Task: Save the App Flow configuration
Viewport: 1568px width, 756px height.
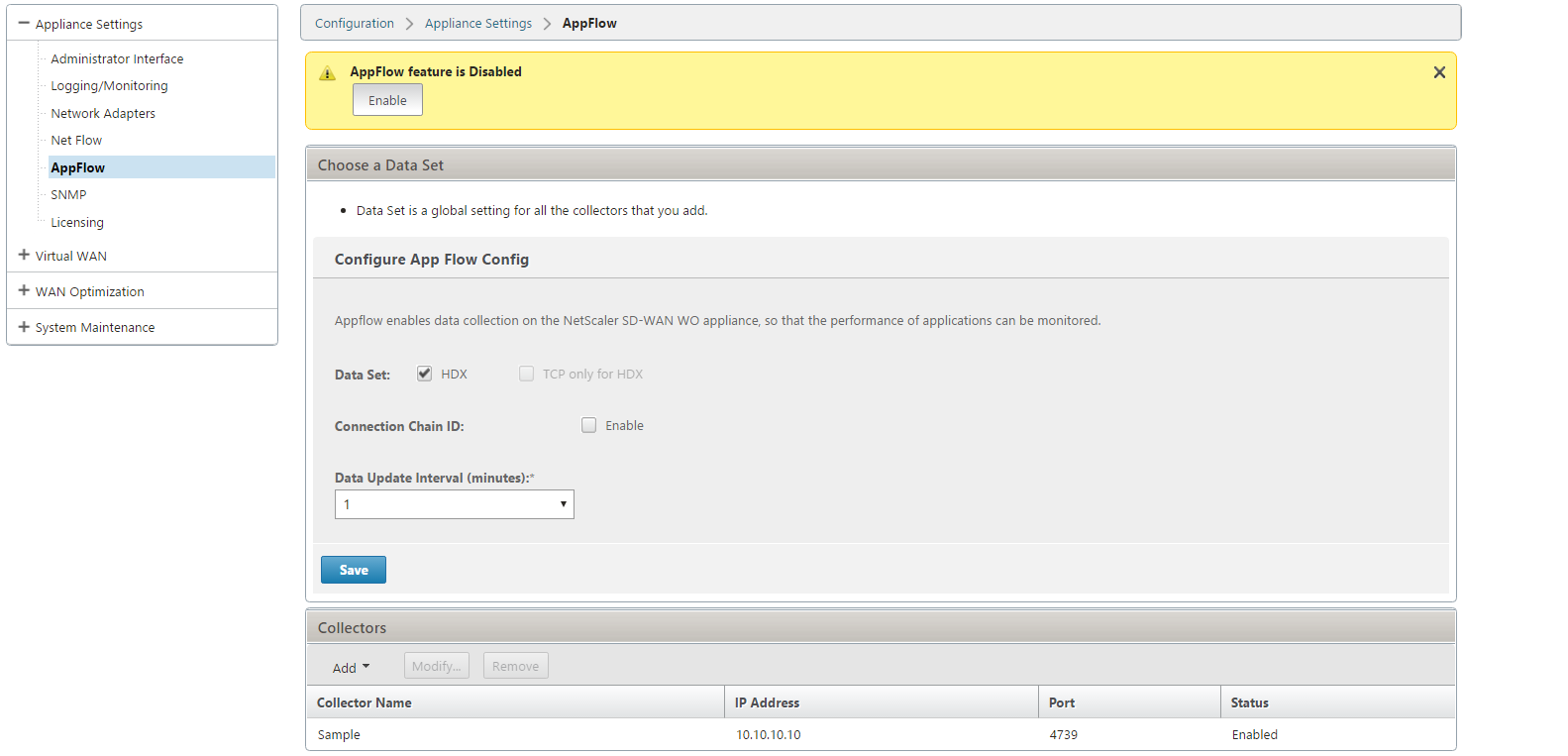Action: click(354, 570)
